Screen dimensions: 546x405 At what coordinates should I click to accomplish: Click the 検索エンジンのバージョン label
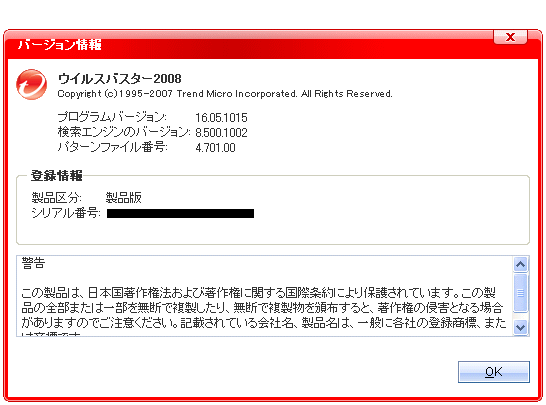click(x=124, y=132)
